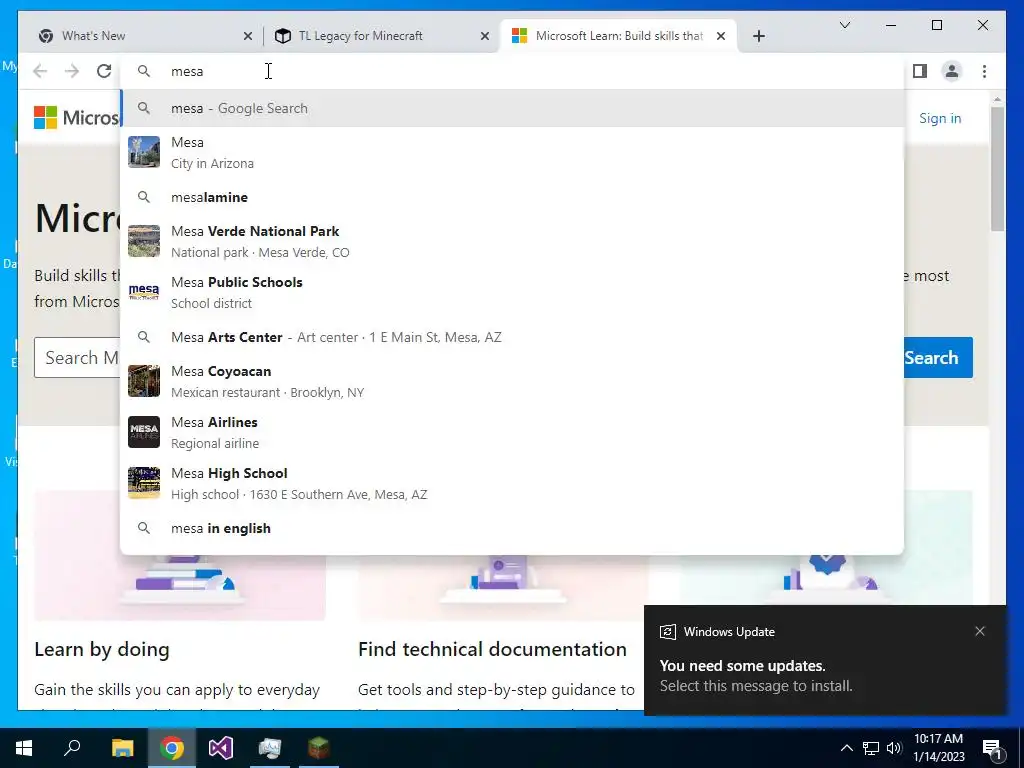1024x768 pixels.
Task: Select the Mesa Airlines suggestion
Action: (513, 432)
